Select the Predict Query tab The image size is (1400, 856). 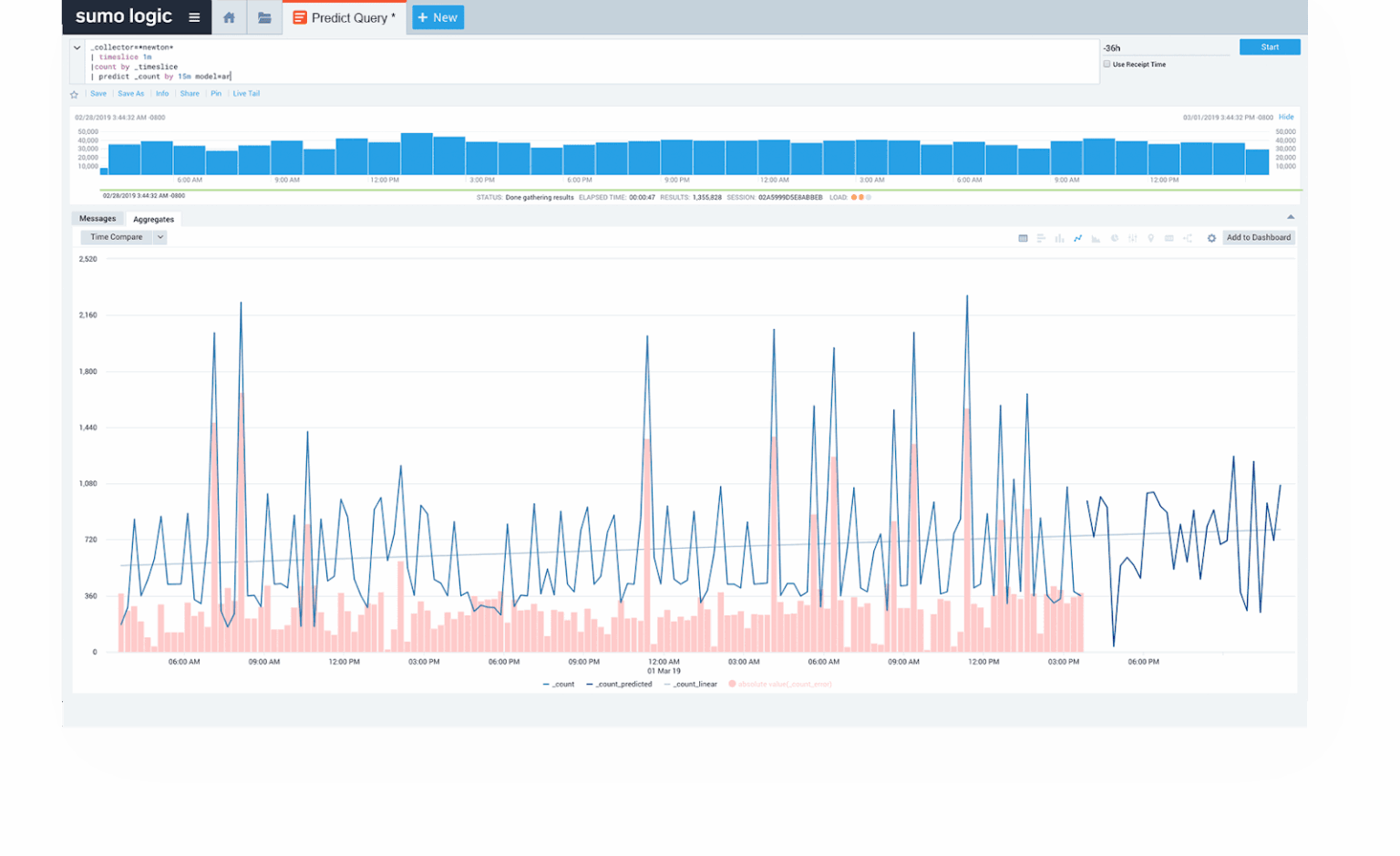[x=345, y=17]
